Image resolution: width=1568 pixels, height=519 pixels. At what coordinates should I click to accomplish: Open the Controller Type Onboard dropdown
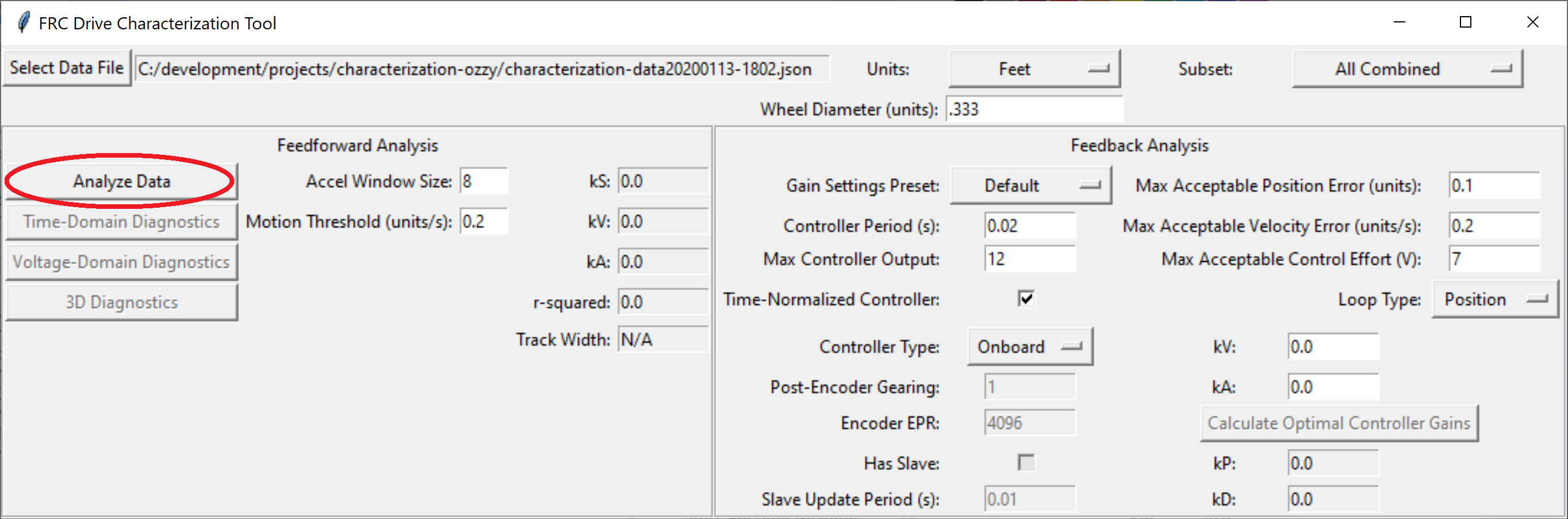click(1029, 346)
